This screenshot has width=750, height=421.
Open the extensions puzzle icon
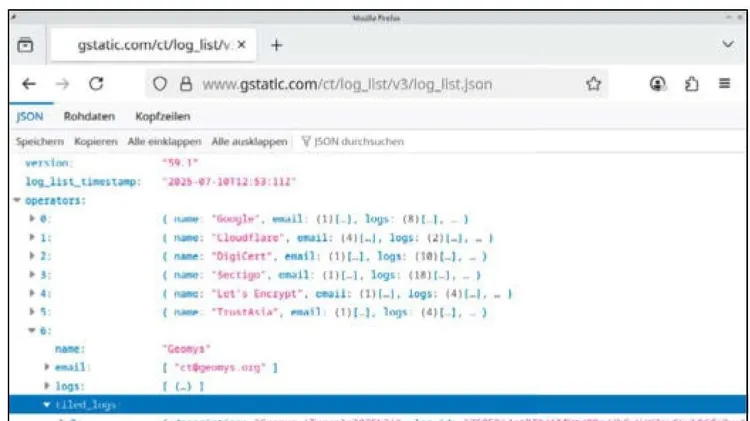691,84
